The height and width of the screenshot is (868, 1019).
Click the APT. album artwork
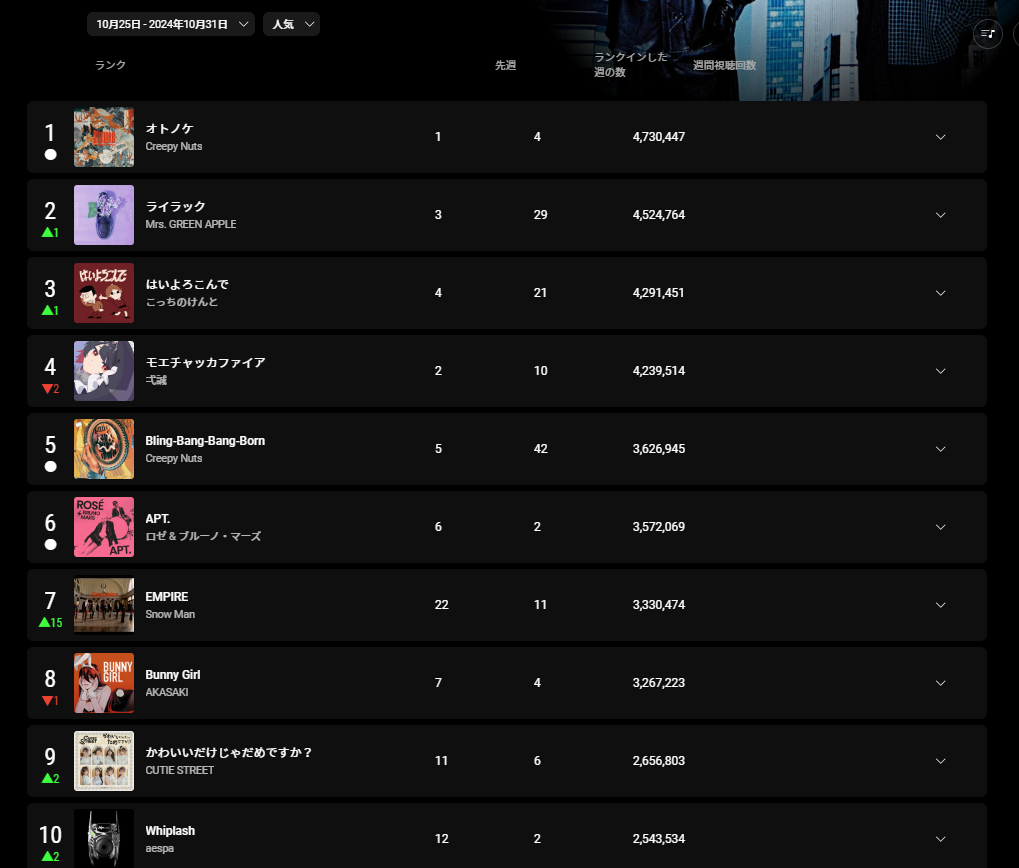(104, 527)
